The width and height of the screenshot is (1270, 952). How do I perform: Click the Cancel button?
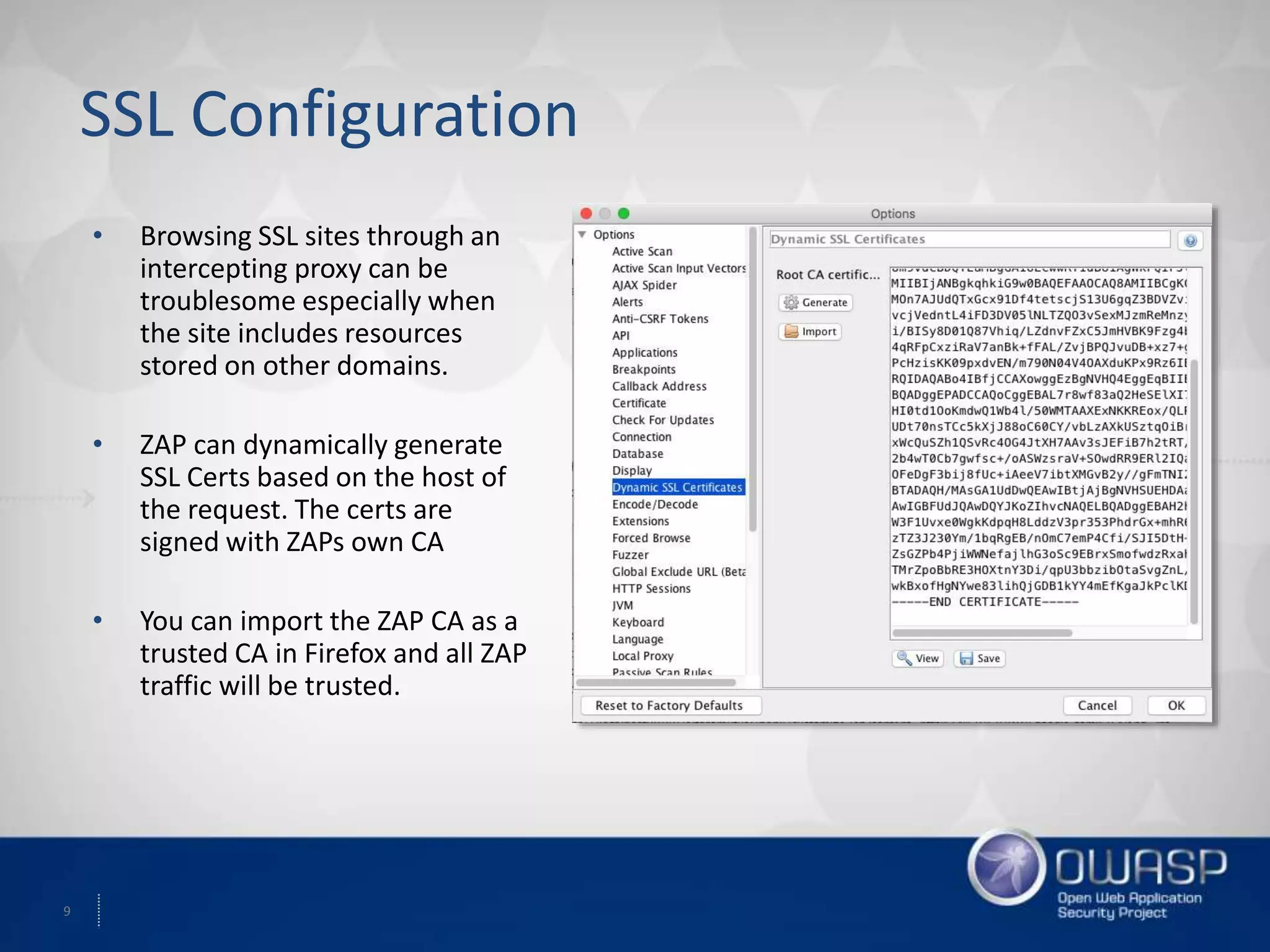(1096, 705)
